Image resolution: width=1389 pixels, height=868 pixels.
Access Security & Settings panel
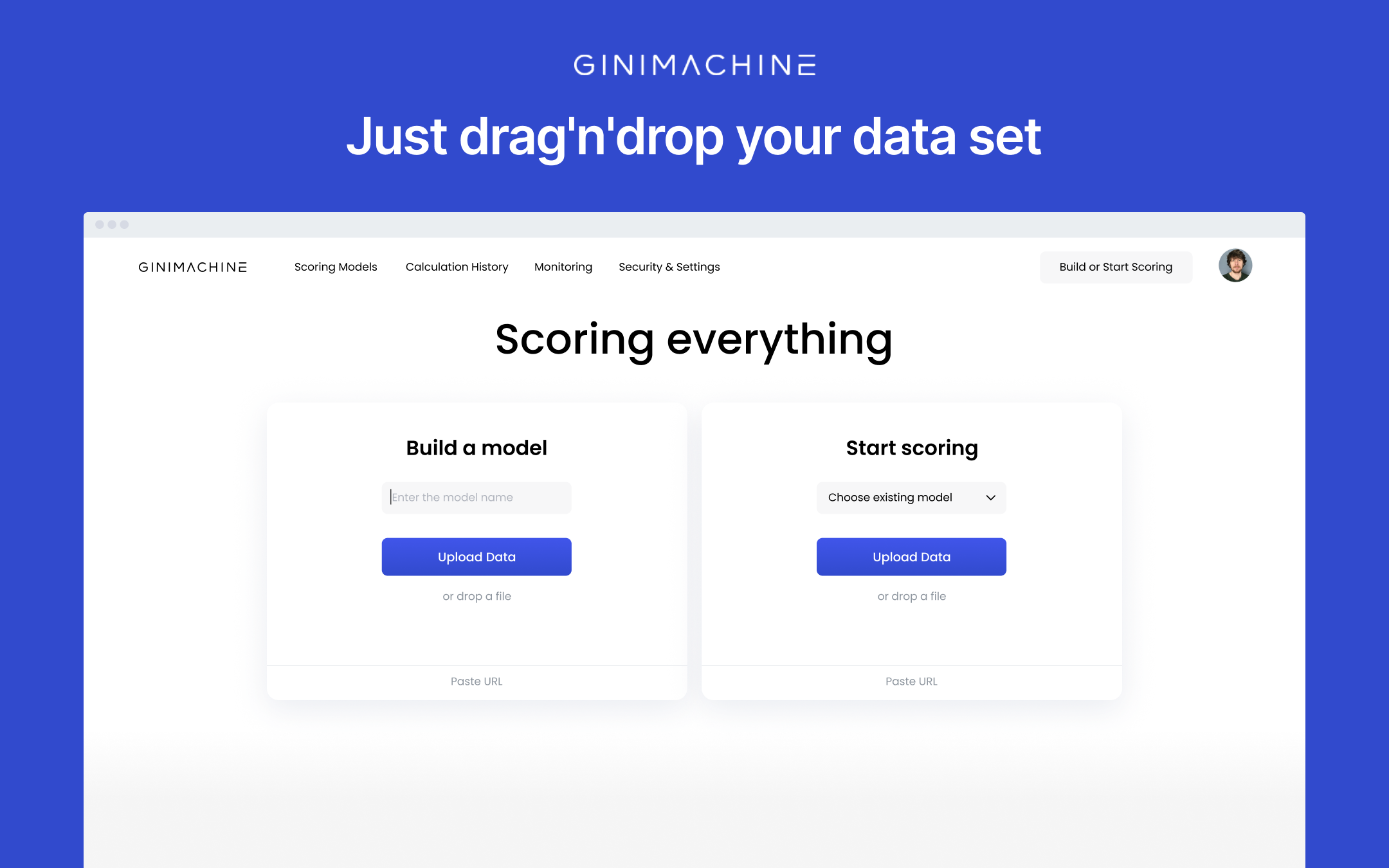click(x=670, y=266)
